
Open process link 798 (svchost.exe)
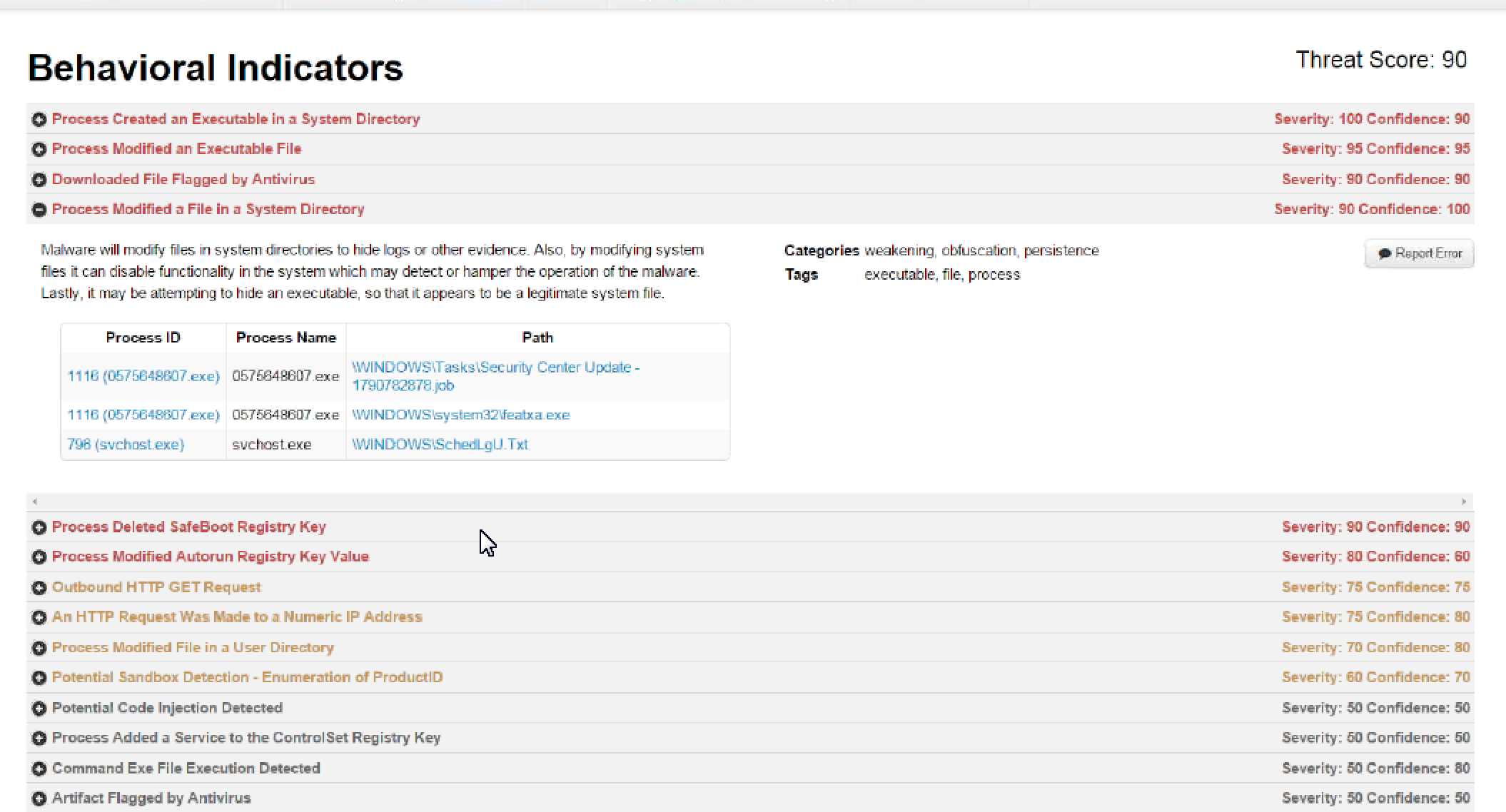tap(126, 445)
